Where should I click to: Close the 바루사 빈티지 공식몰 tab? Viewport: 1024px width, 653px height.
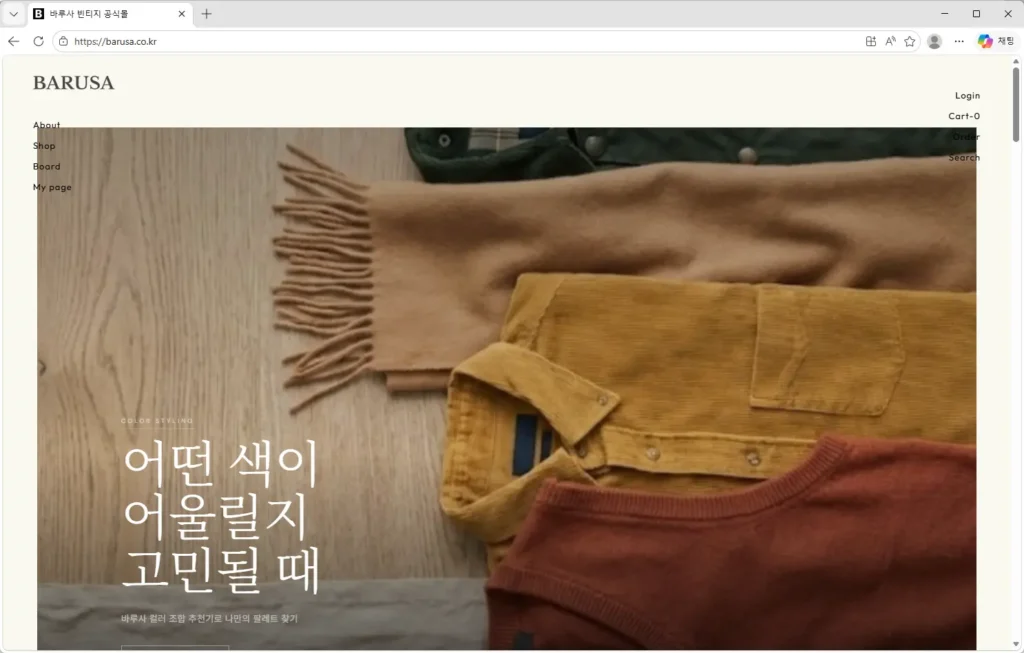[x=182, y=14]
